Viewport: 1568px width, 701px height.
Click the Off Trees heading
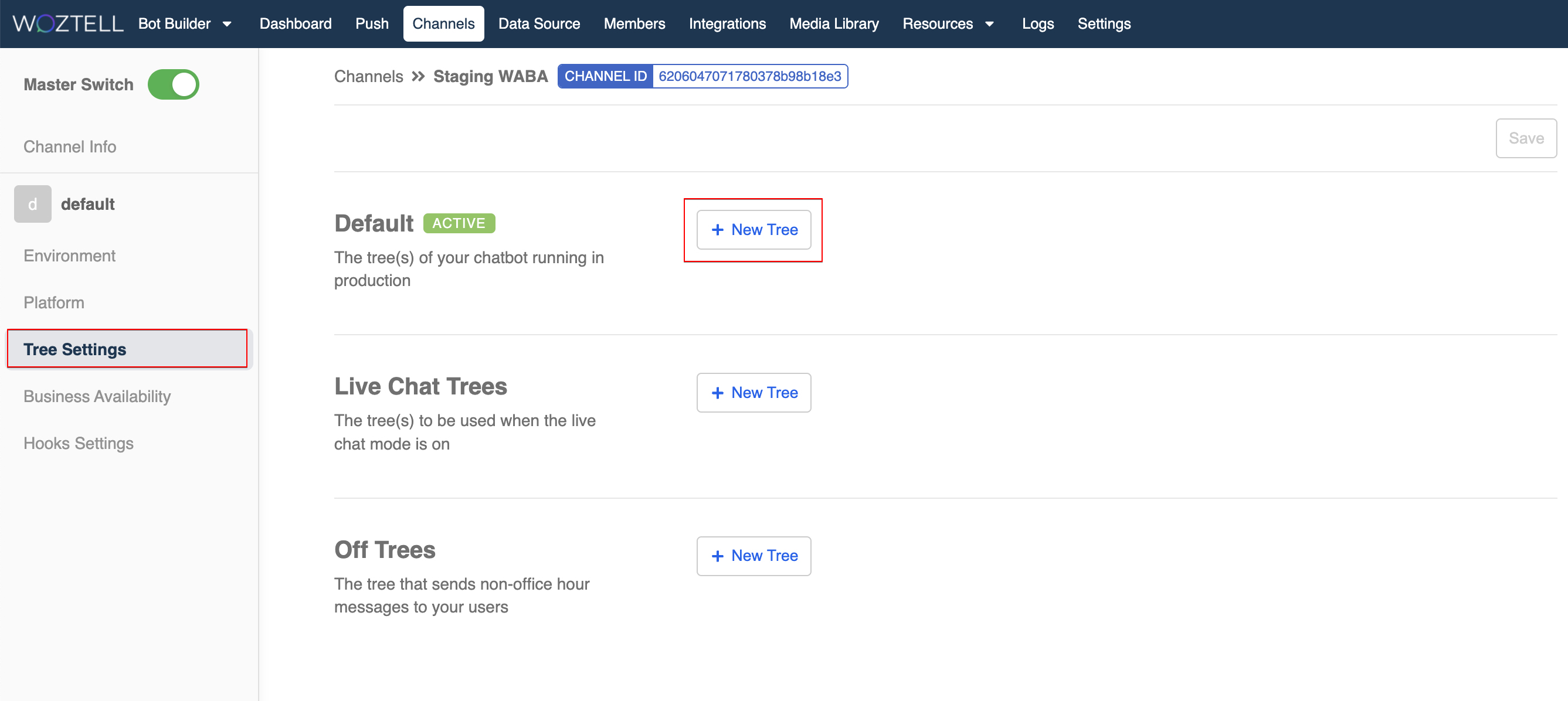click(x=385, y=549)
